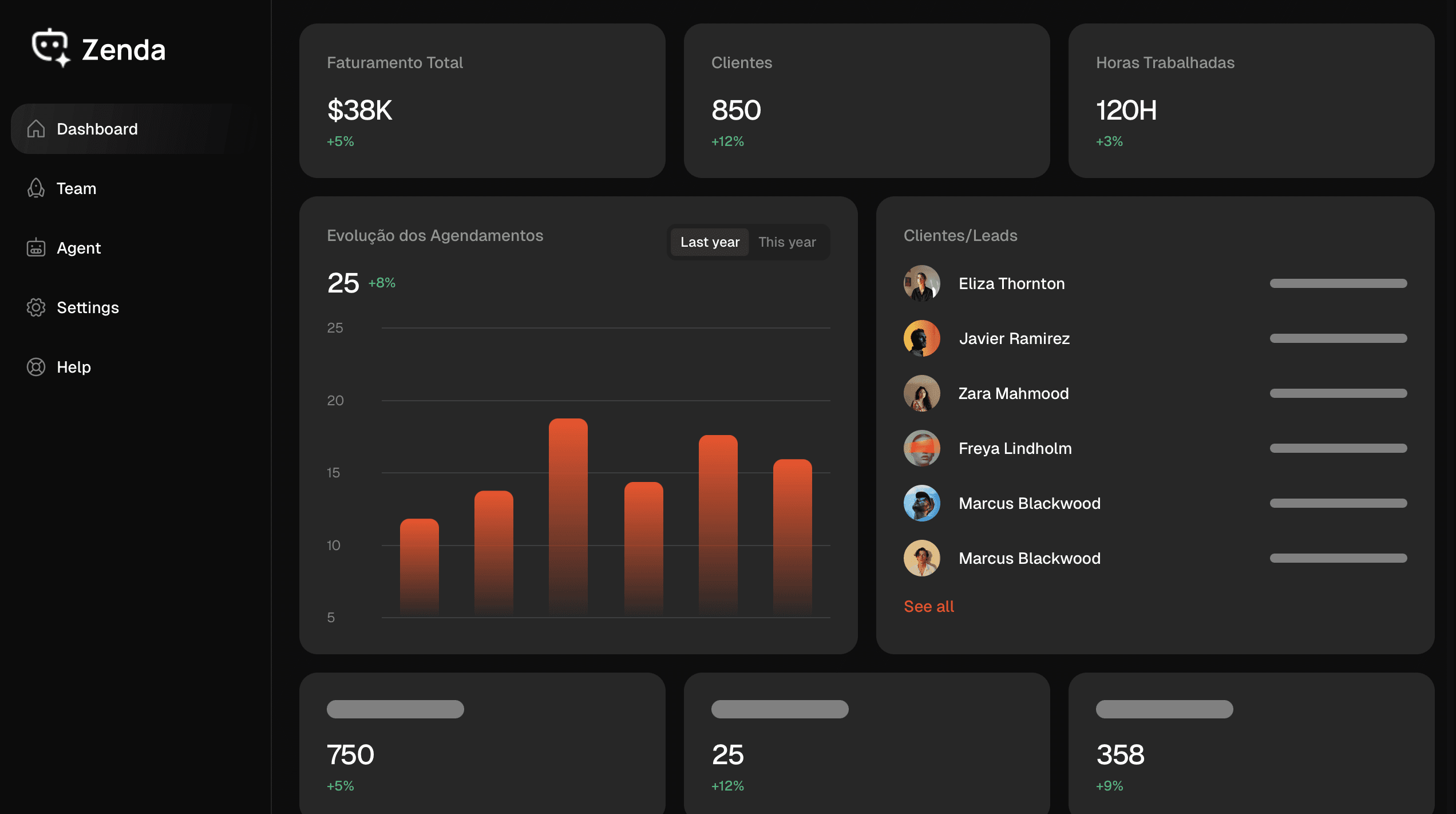1456x814 pixels.
Task: Click the progress bar beside Freya Lindholm
Action: 1338,448
